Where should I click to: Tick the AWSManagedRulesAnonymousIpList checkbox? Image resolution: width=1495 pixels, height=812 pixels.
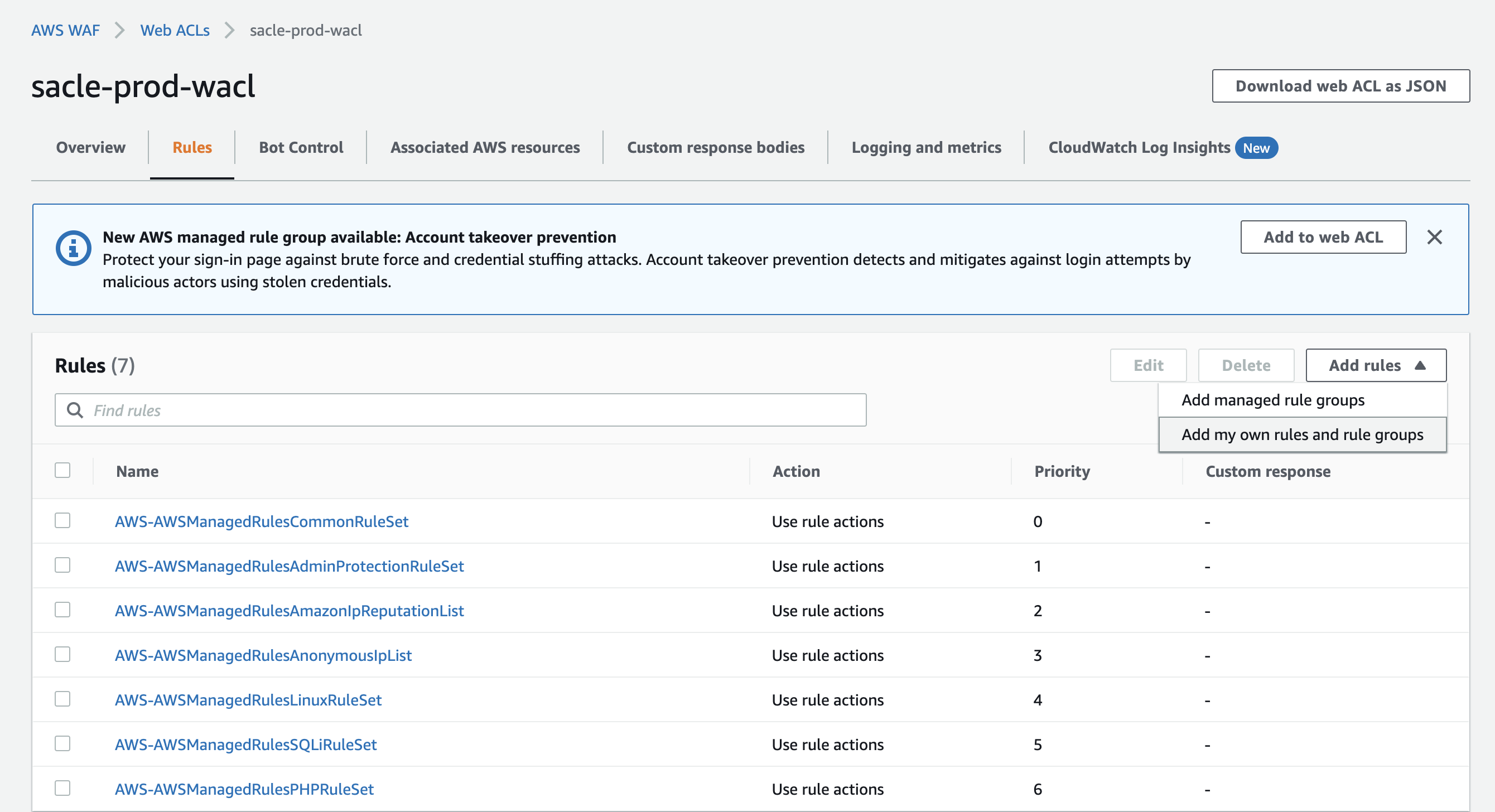62,654
